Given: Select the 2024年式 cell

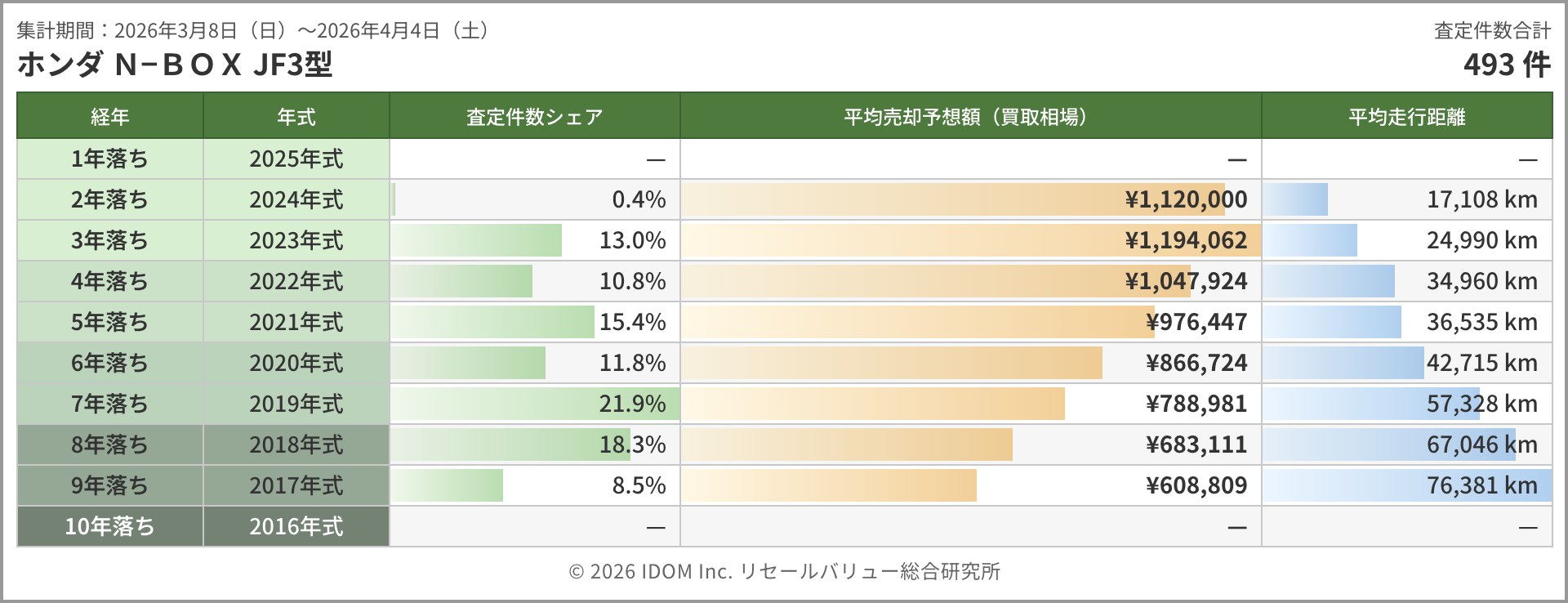Looking at the screenshot, I should [x=296, y=199].
